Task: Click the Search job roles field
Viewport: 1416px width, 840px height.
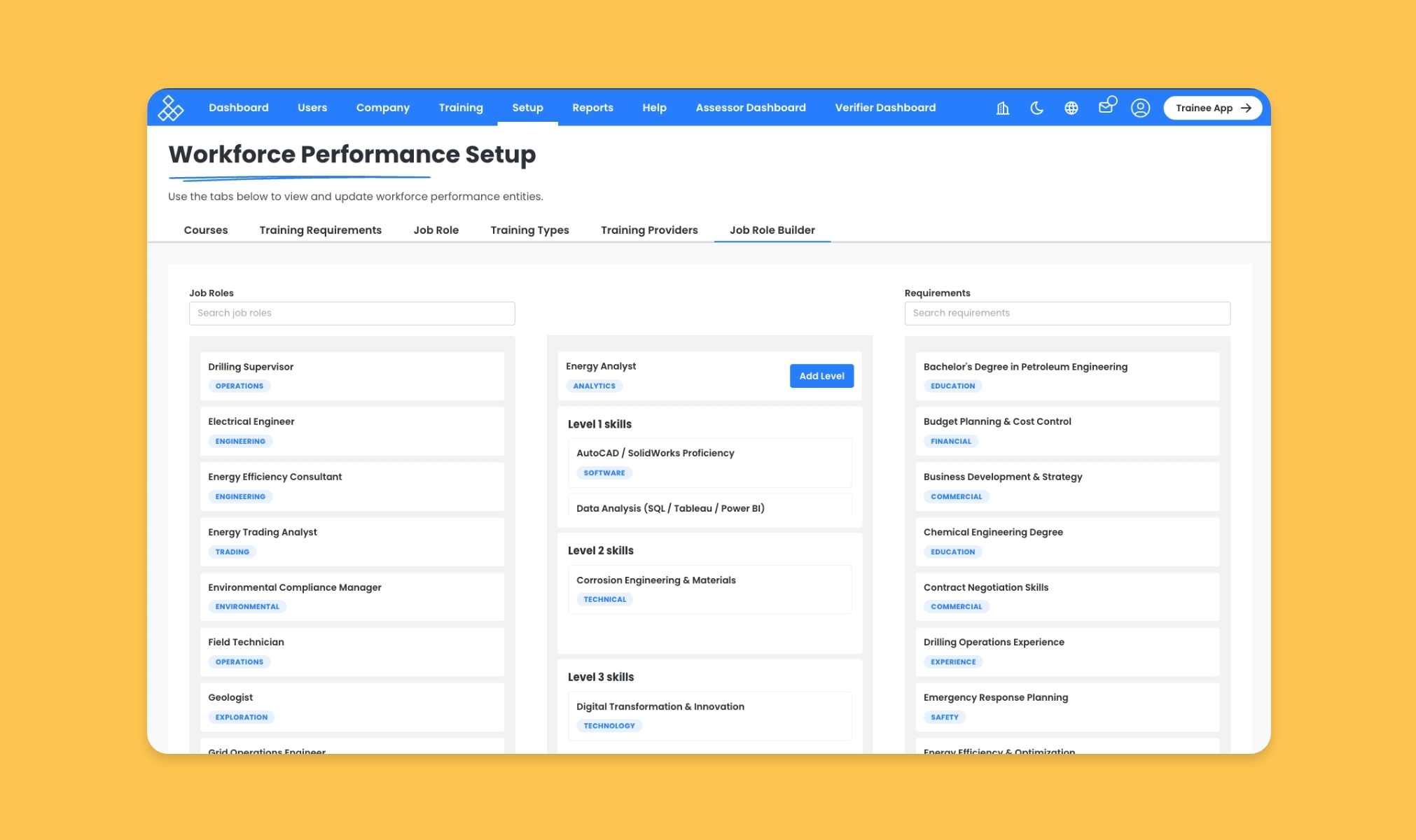Action: tap(352, 313)
